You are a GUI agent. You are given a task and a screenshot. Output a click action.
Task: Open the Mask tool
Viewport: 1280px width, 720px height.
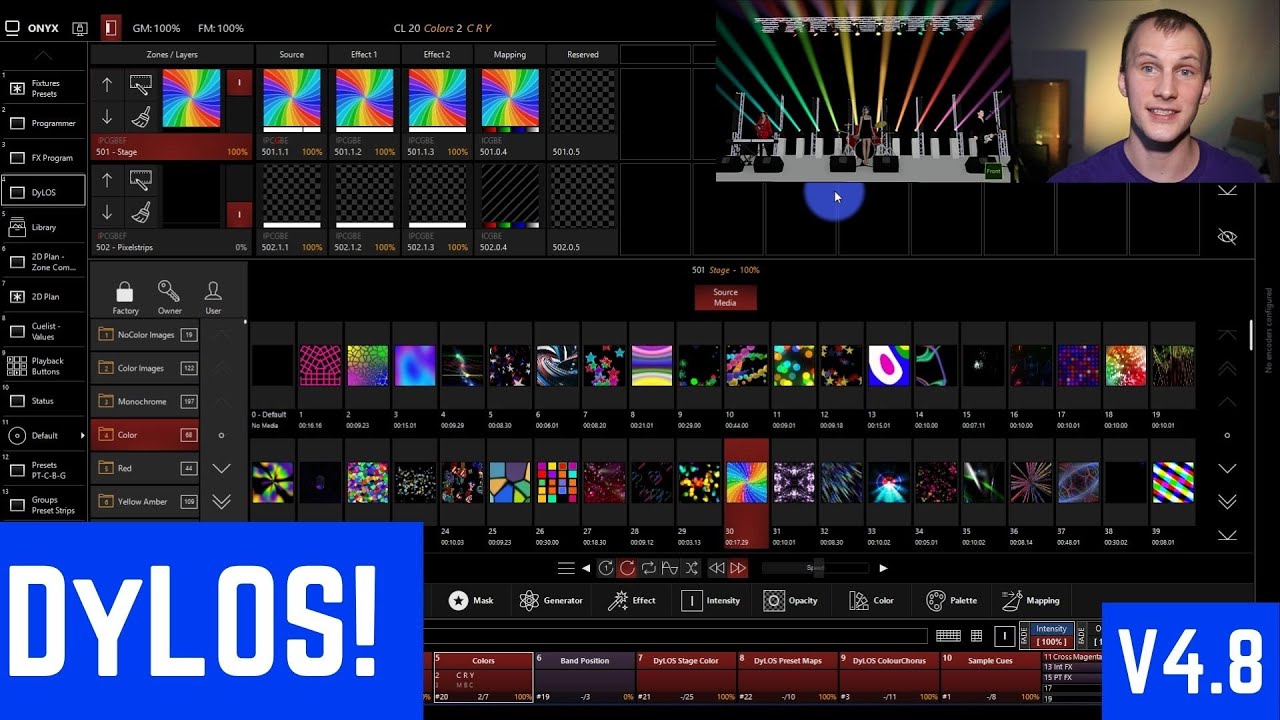pyautogui.click(x=471, y=600)
